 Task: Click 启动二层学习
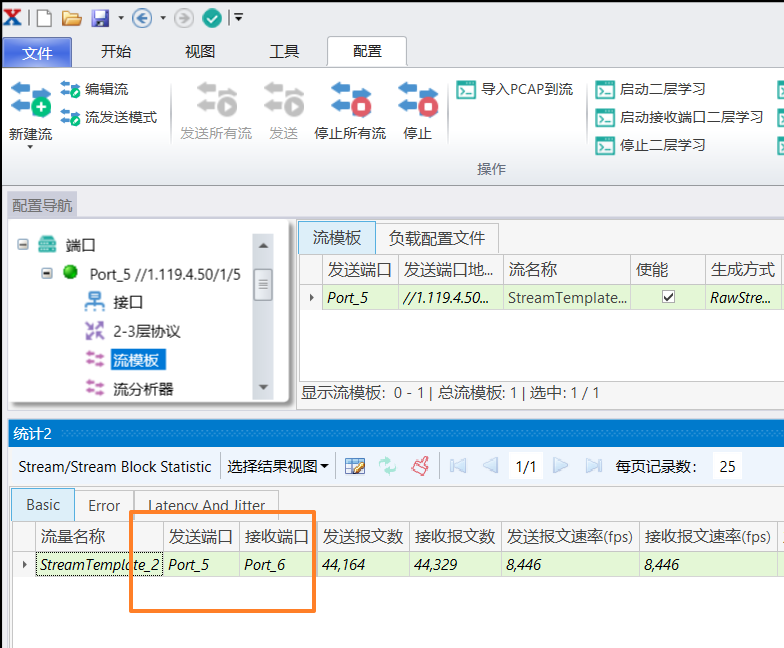tap(650, 90)
